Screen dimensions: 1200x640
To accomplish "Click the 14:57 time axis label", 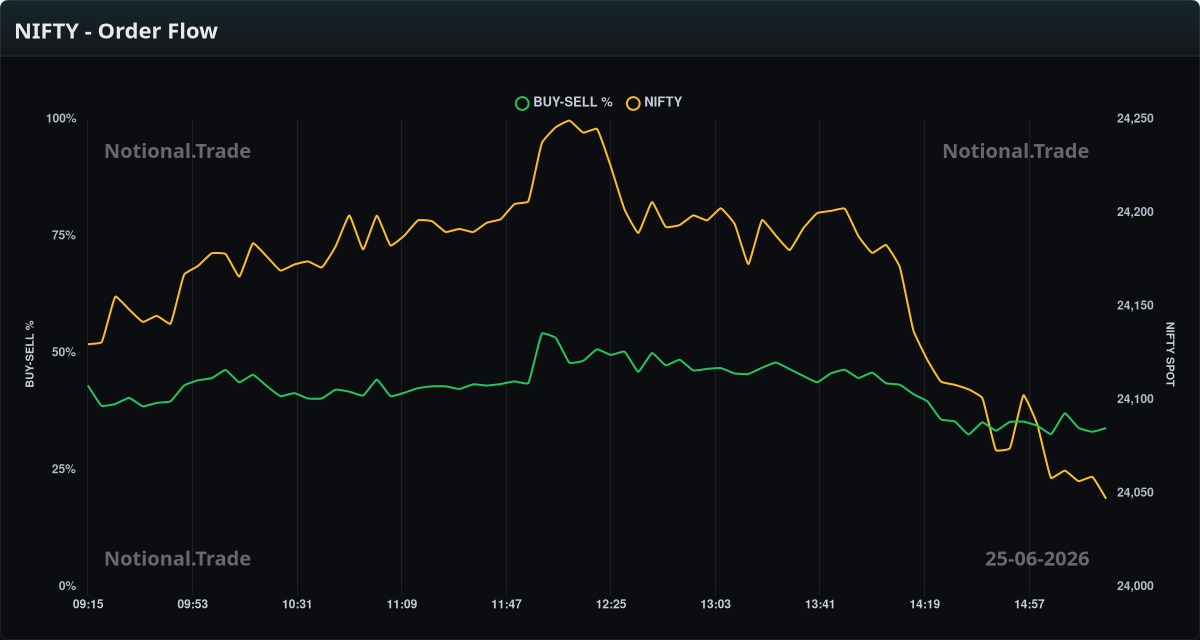I will 1029,604.
